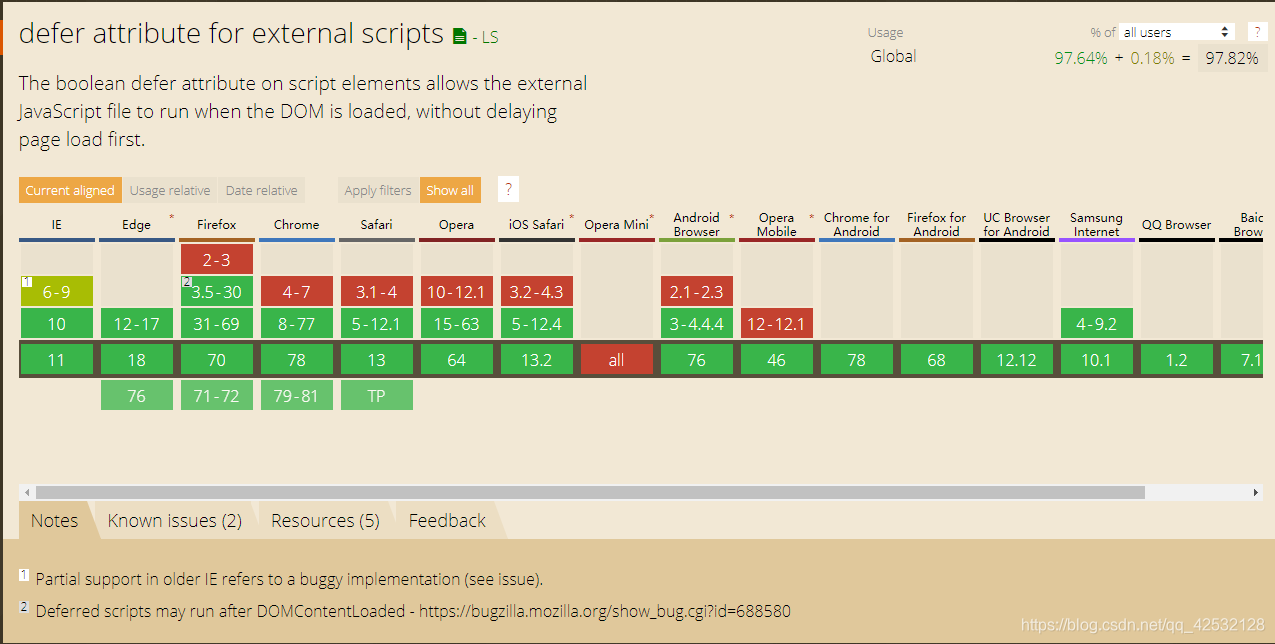Click the Chrome browser column header
1275x644 pixels.
click(x=297, y=225)
